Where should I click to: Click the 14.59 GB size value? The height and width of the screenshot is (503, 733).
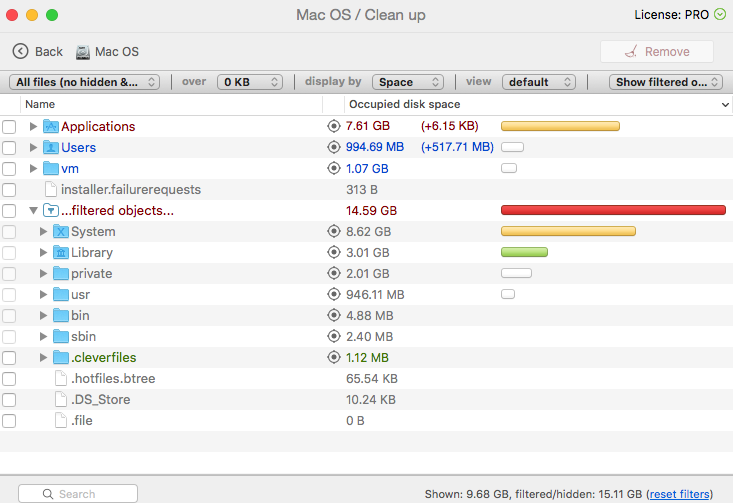[x=371, y=211]
